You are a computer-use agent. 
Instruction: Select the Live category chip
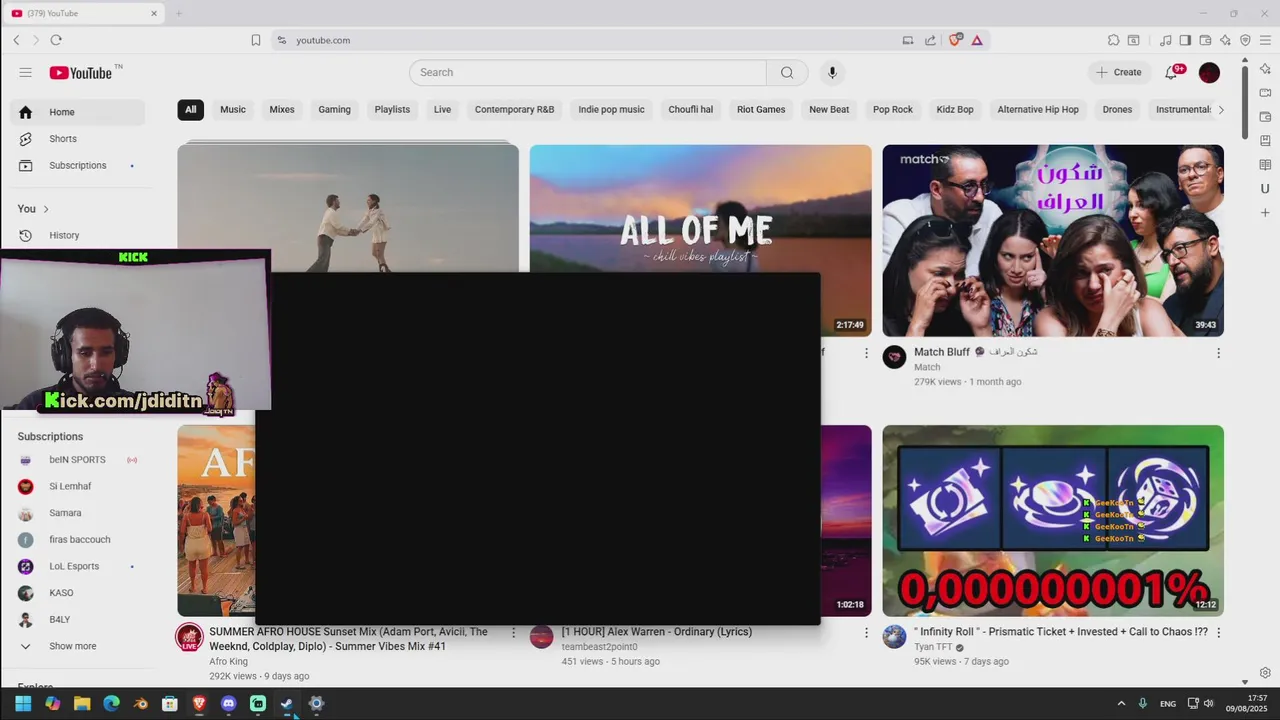click(442, 109)
